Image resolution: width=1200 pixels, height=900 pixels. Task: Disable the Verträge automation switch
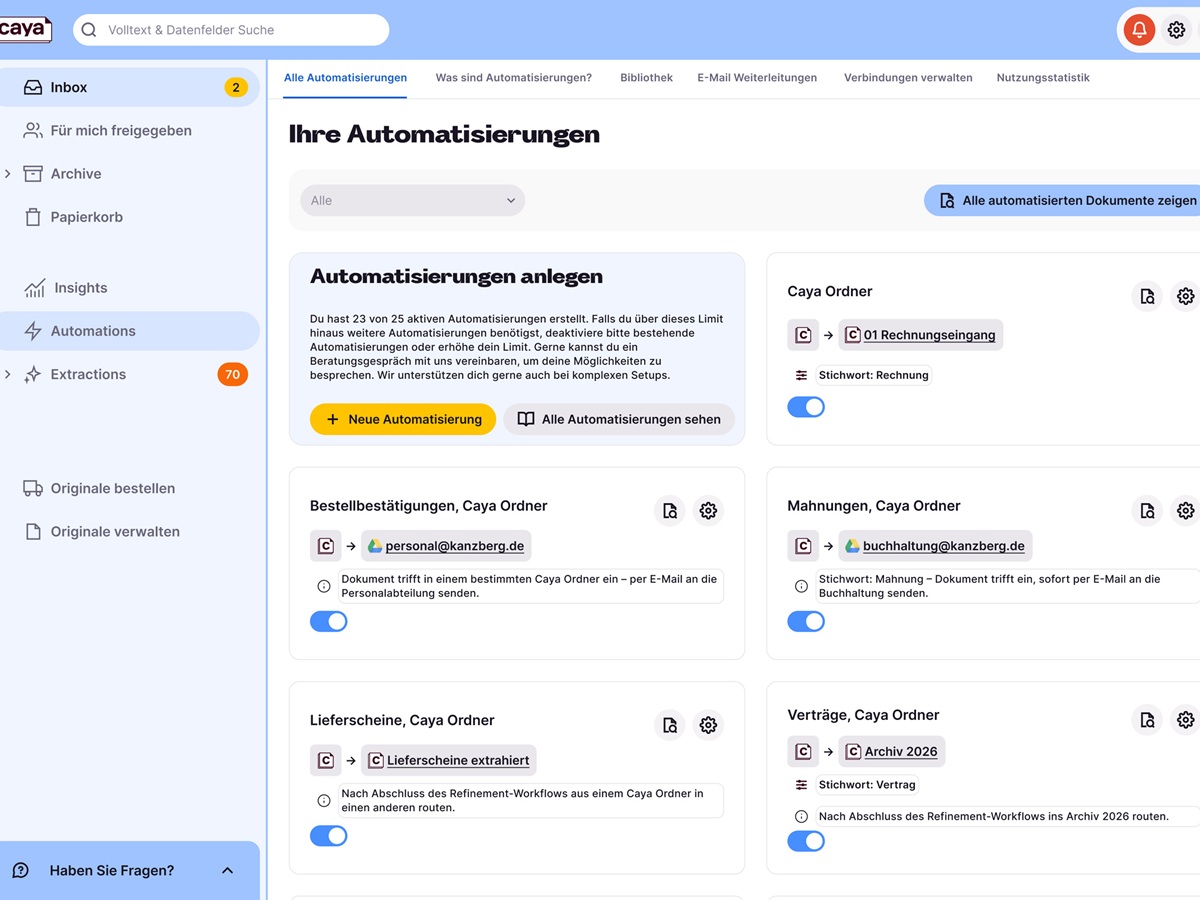[806, 841]
